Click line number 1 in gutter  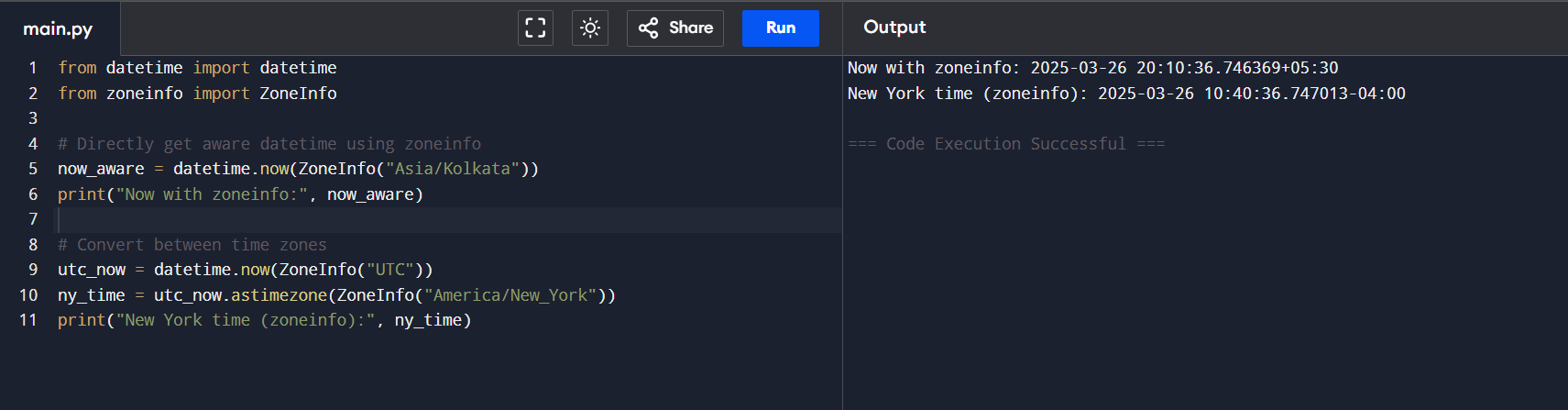[33, 68]
